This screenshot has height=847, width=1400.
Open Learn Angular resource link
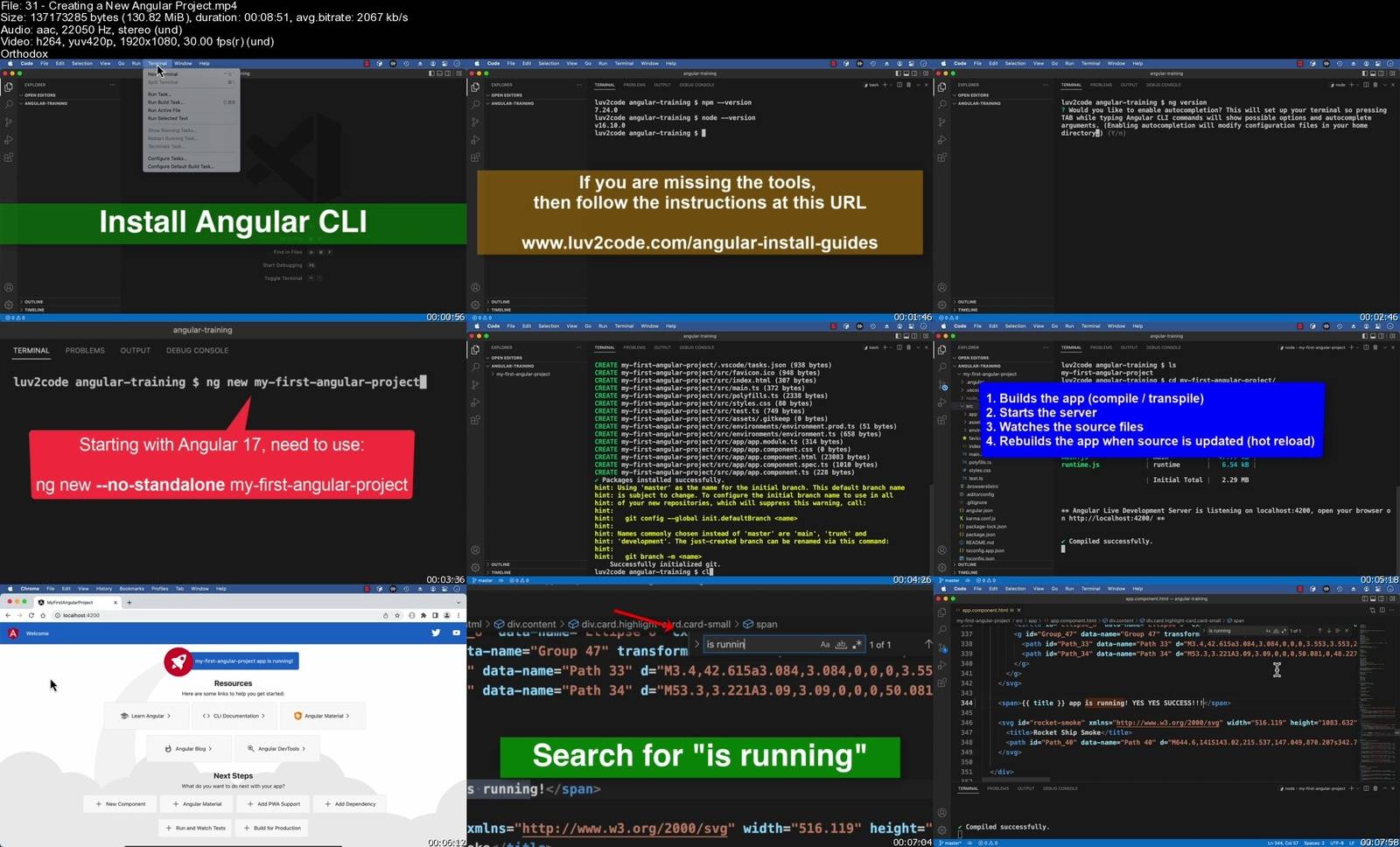pyautogui.click(x=145, y=716)
